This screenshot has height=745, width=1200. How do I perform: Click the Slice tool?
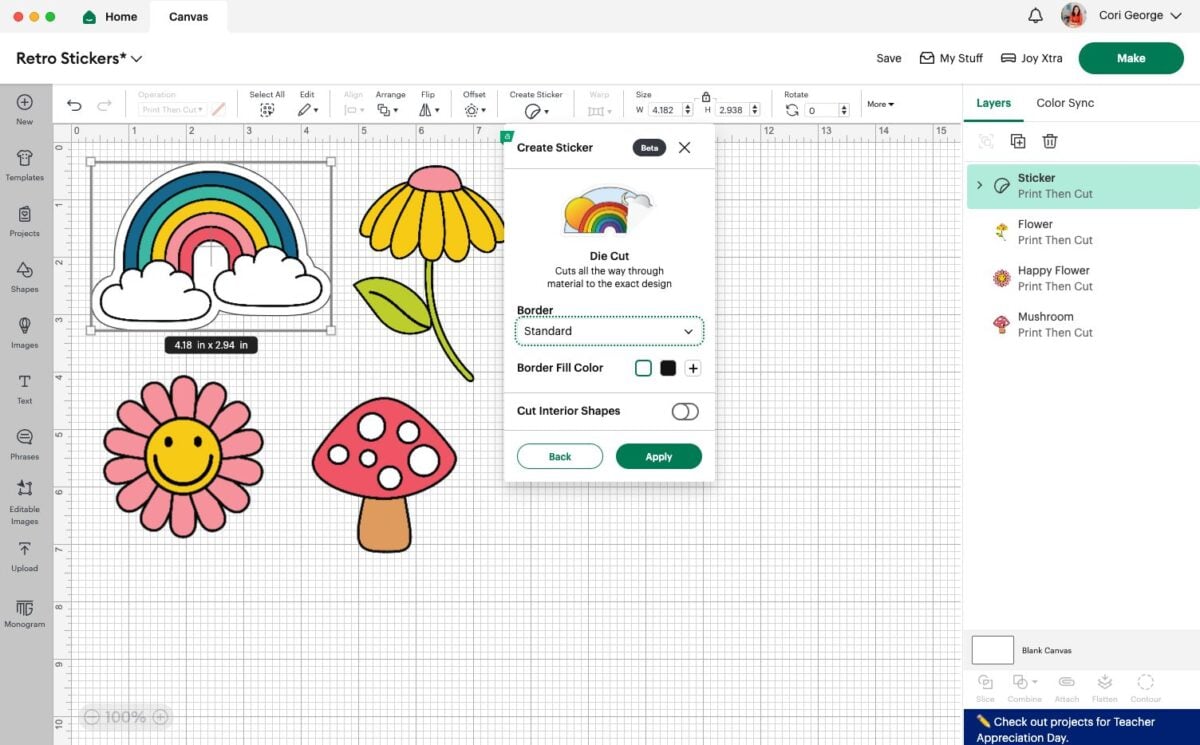(x=985, y=687)
